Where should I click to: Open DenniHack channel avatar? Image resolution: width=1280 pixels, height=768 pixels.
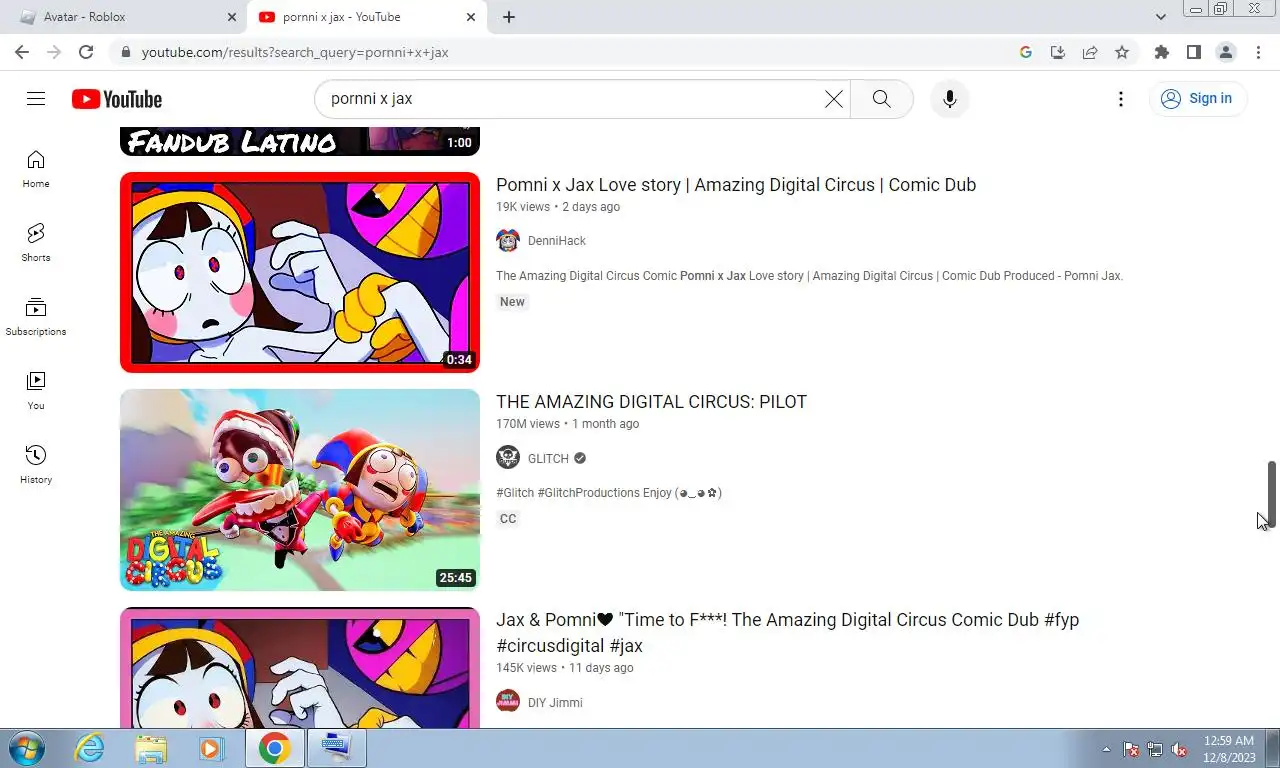tap(508, 241)
